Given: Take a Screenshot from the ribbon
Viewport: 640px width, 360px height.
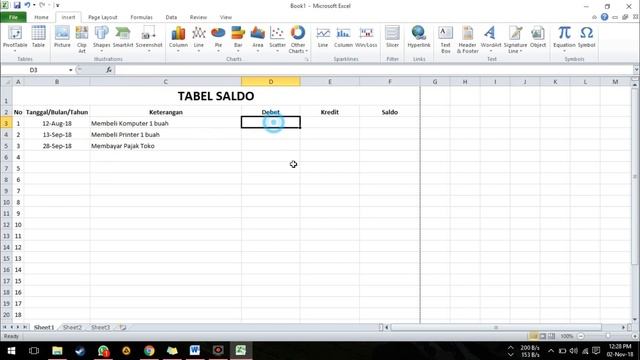Looking at the screenshot, I should point(149,38).
